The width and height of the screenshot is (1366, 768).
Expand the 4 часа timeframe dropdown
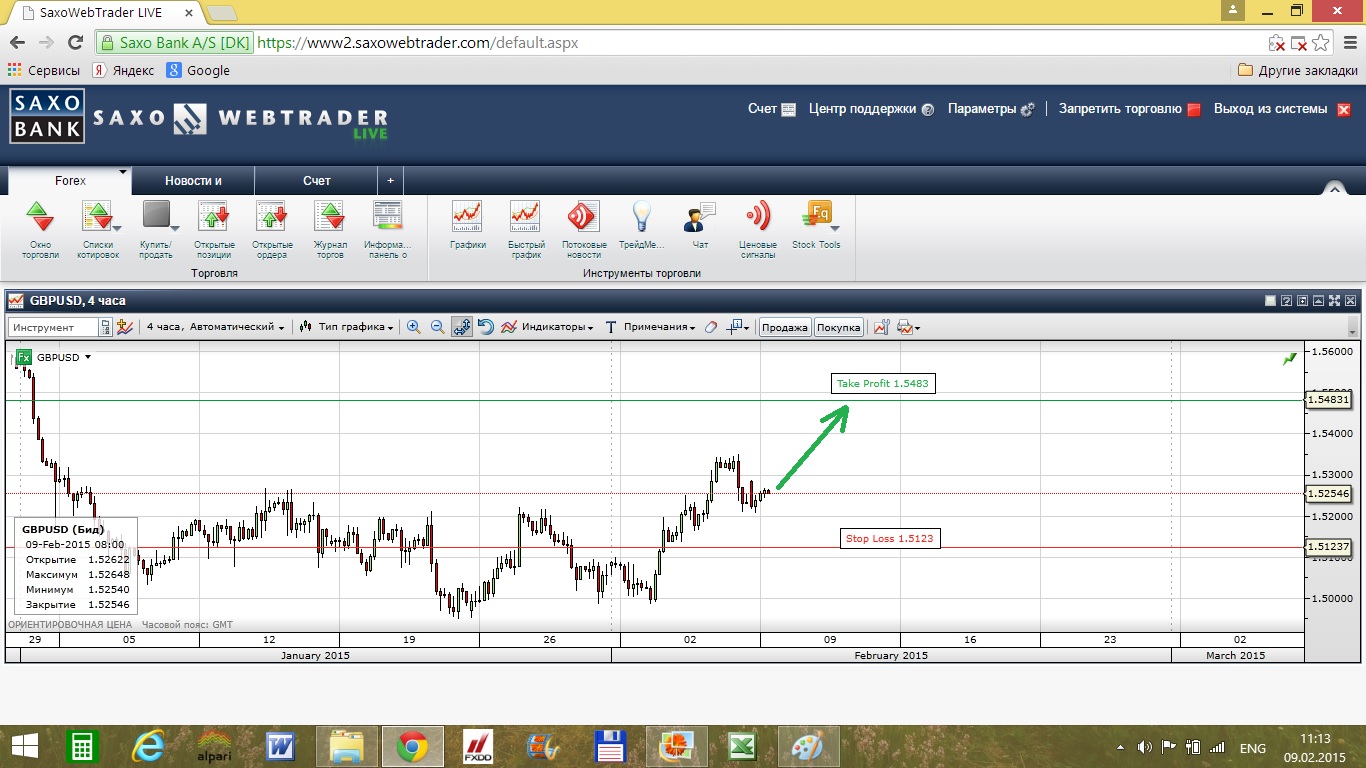tap(215, 327)
